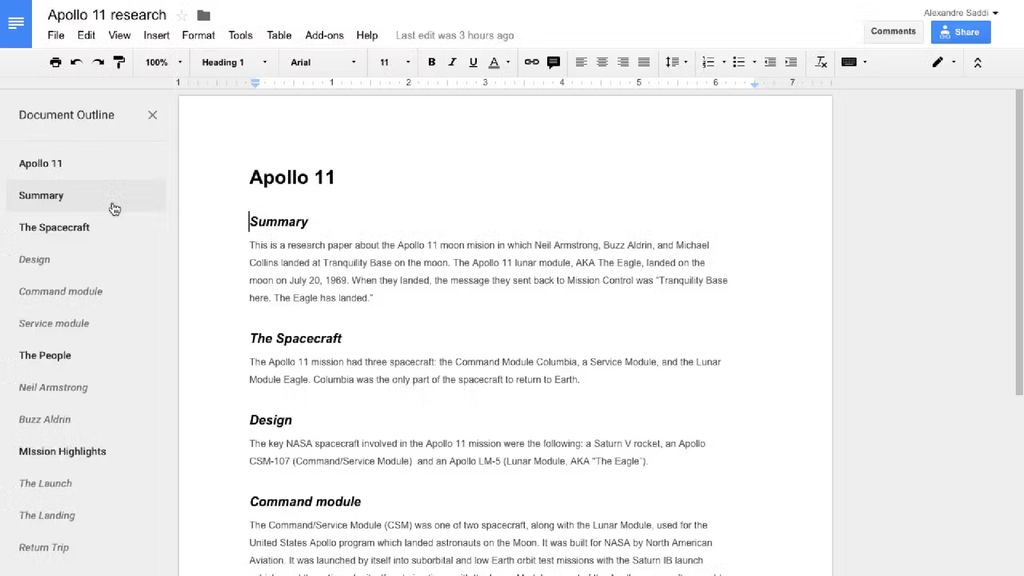Print the document using the printer icon

pyautogui.click(x=55, y=62)
